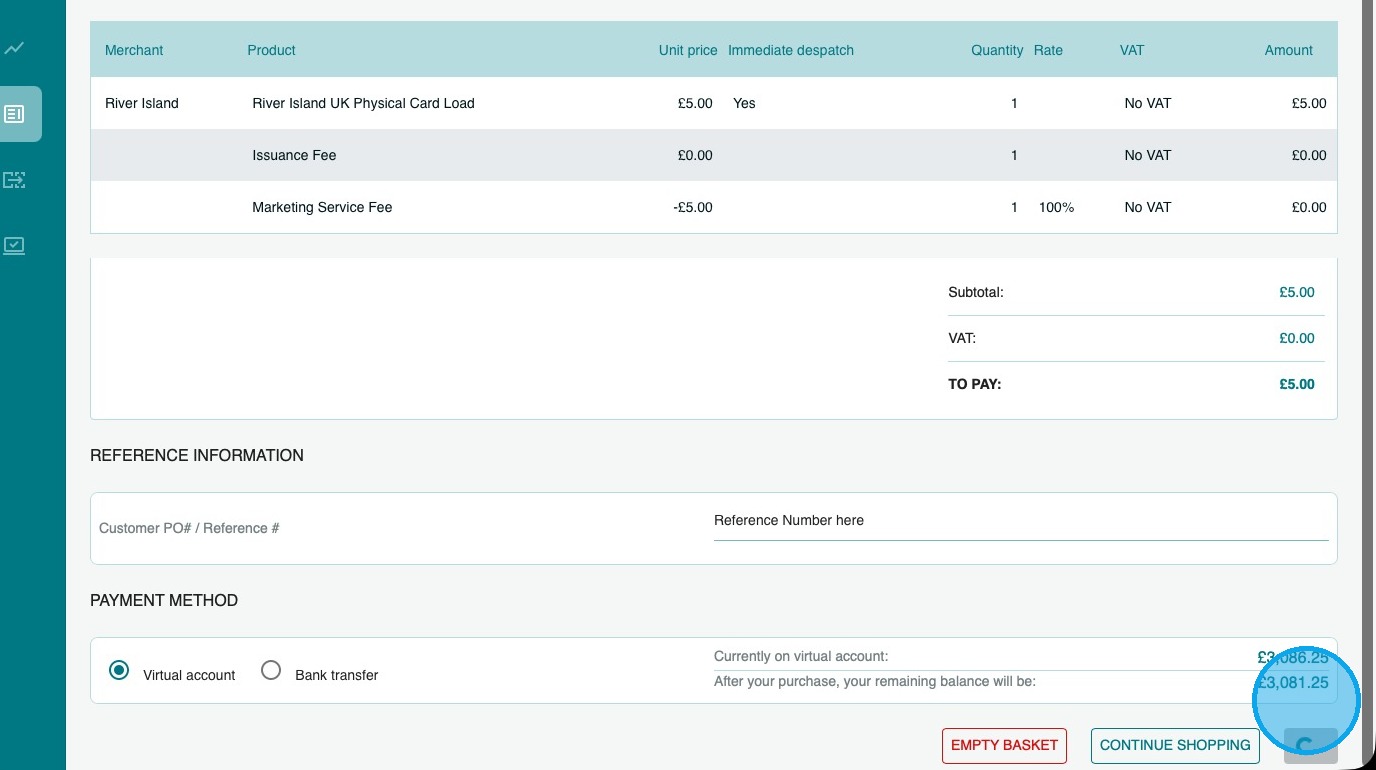Click the 100% rate cell

(1057, 207)
